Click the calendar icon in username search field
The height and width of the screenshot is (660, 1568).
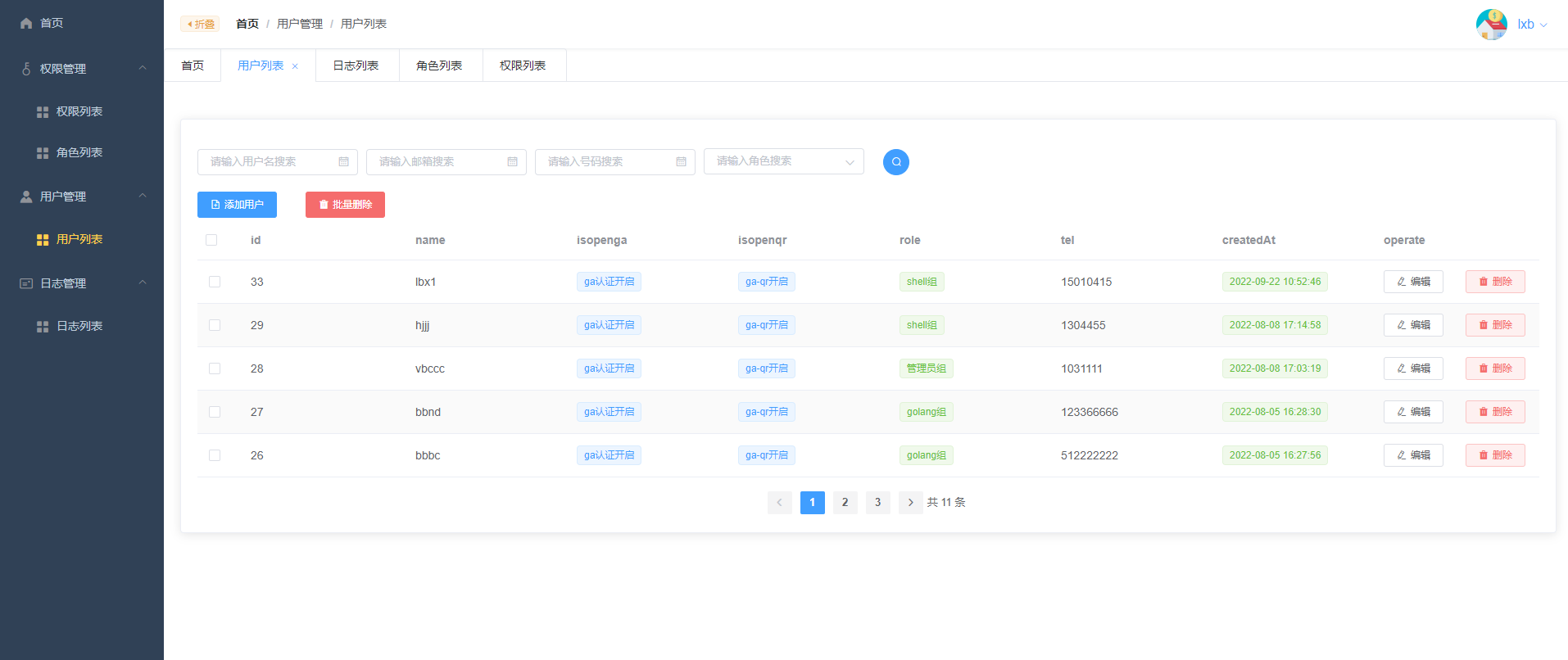tap(344, 162)
